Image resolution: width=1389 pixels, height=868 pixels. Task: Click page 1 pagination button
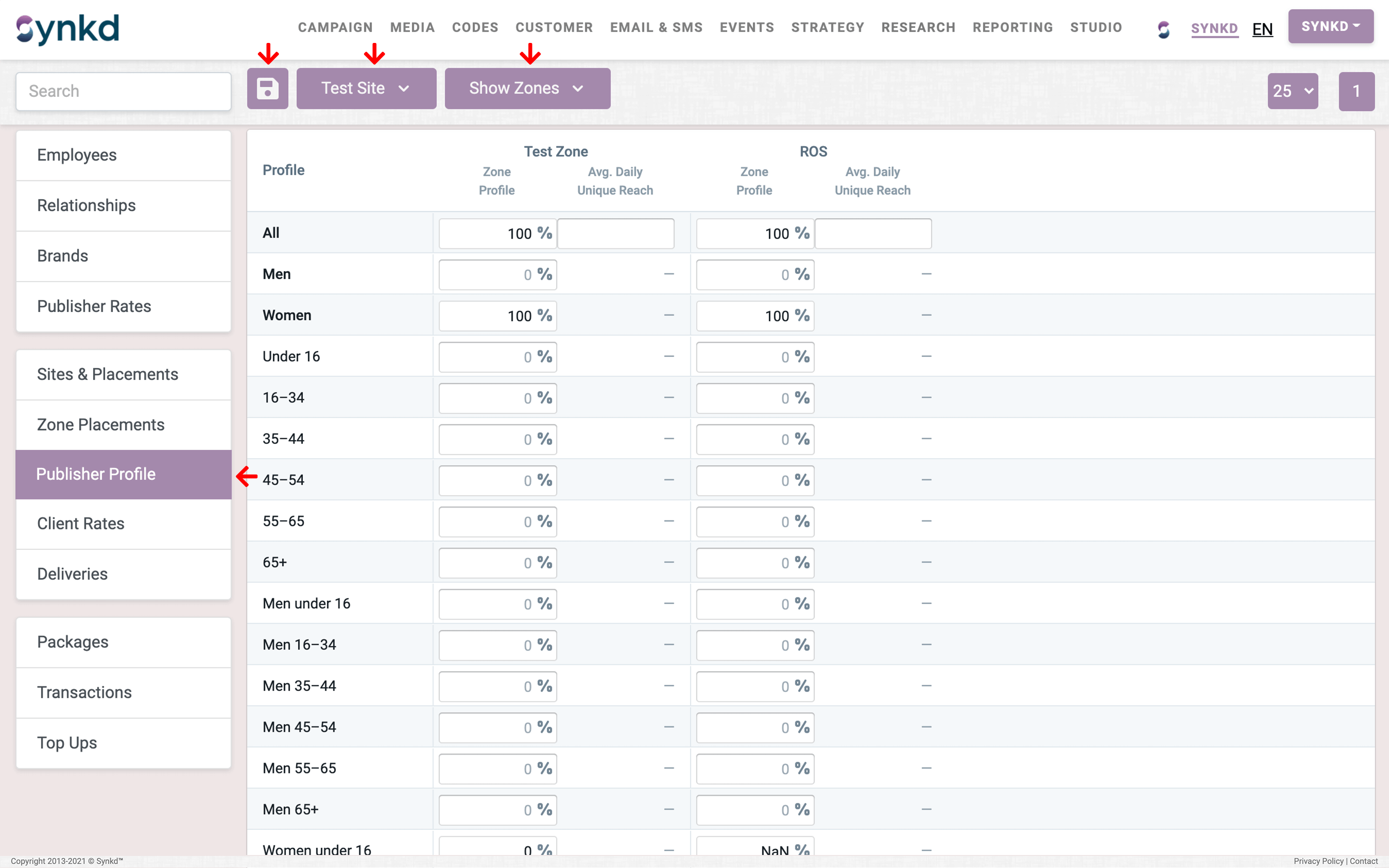point(1356,91)
